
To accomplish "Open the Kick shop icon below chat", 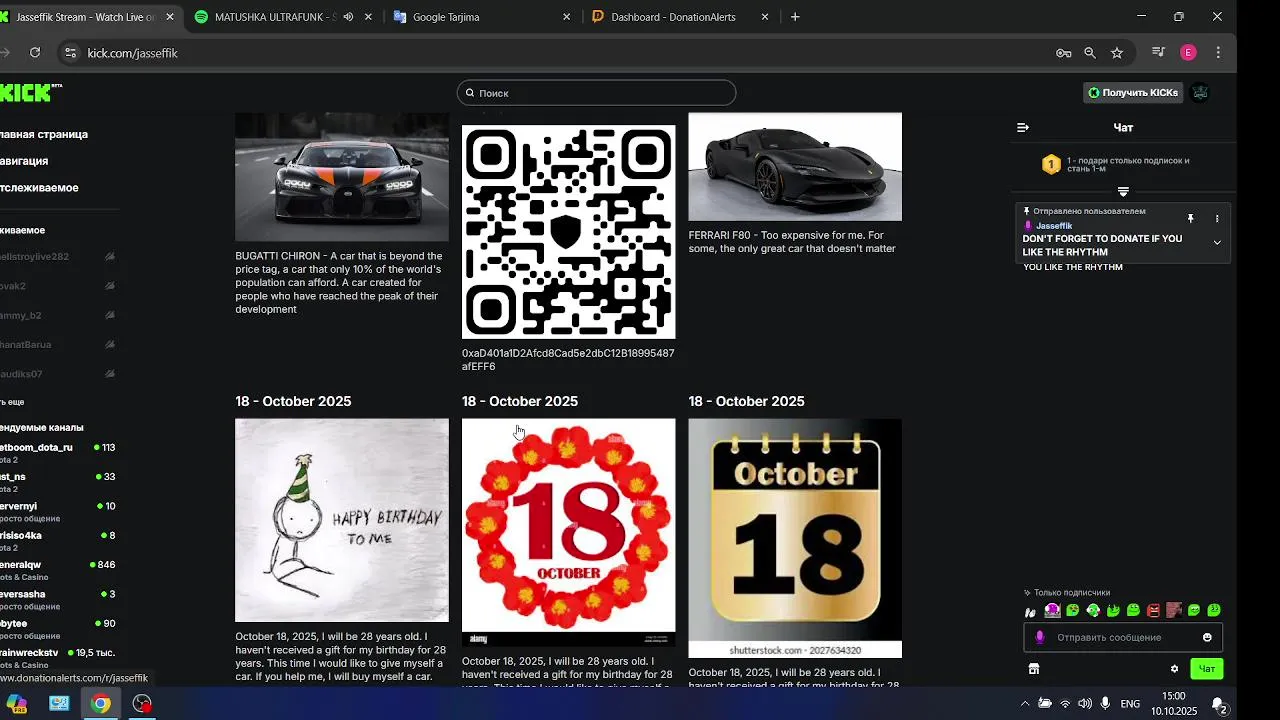I will point(1034,669).
